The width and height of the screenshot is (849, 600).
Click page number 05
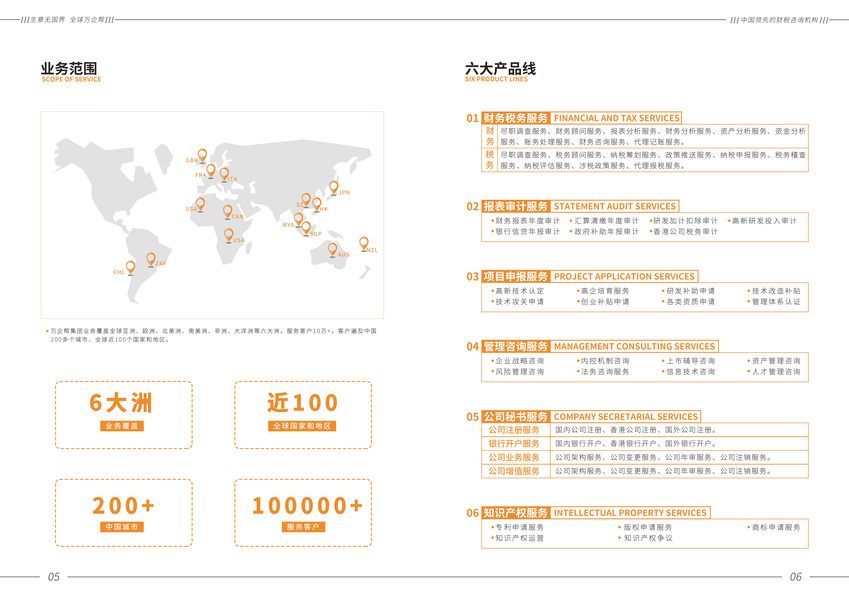(54, 577)
